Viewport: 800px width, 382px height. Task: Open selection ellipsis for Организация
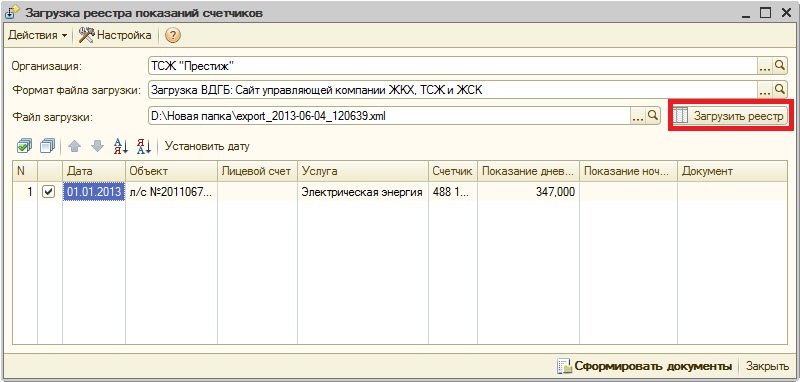[764, 65]
